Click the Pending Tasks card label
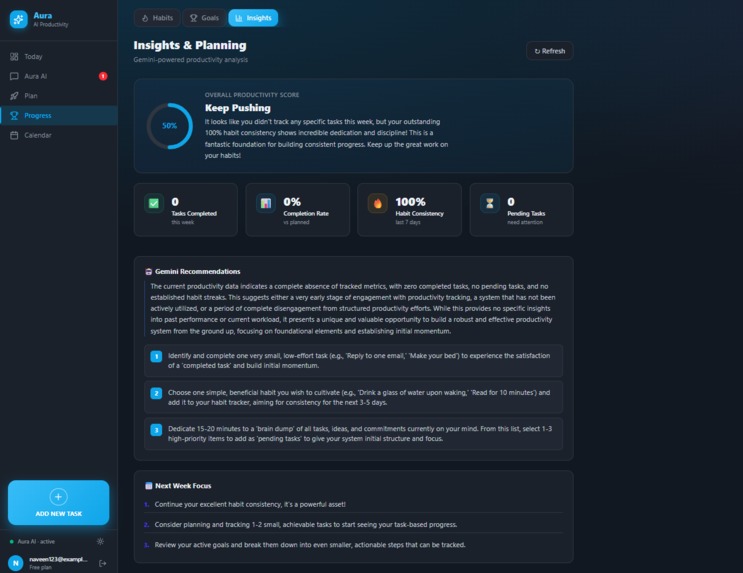 [x=526, y=214]
